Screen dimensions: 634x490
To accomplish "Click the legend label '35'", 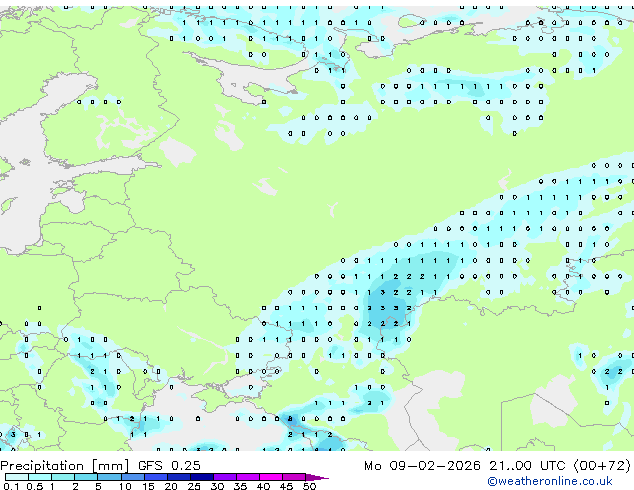I will (x=240, y=486).
